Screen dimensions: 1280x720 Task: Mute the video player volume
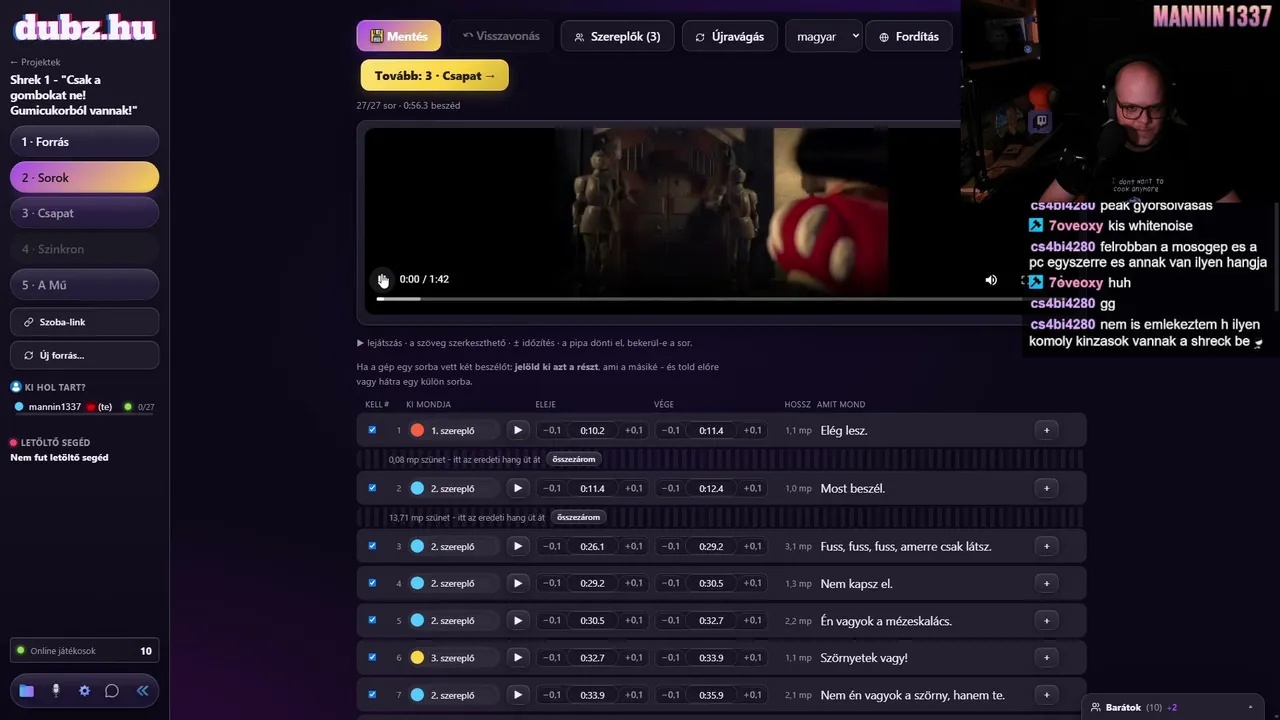click(x=991, y=280)
